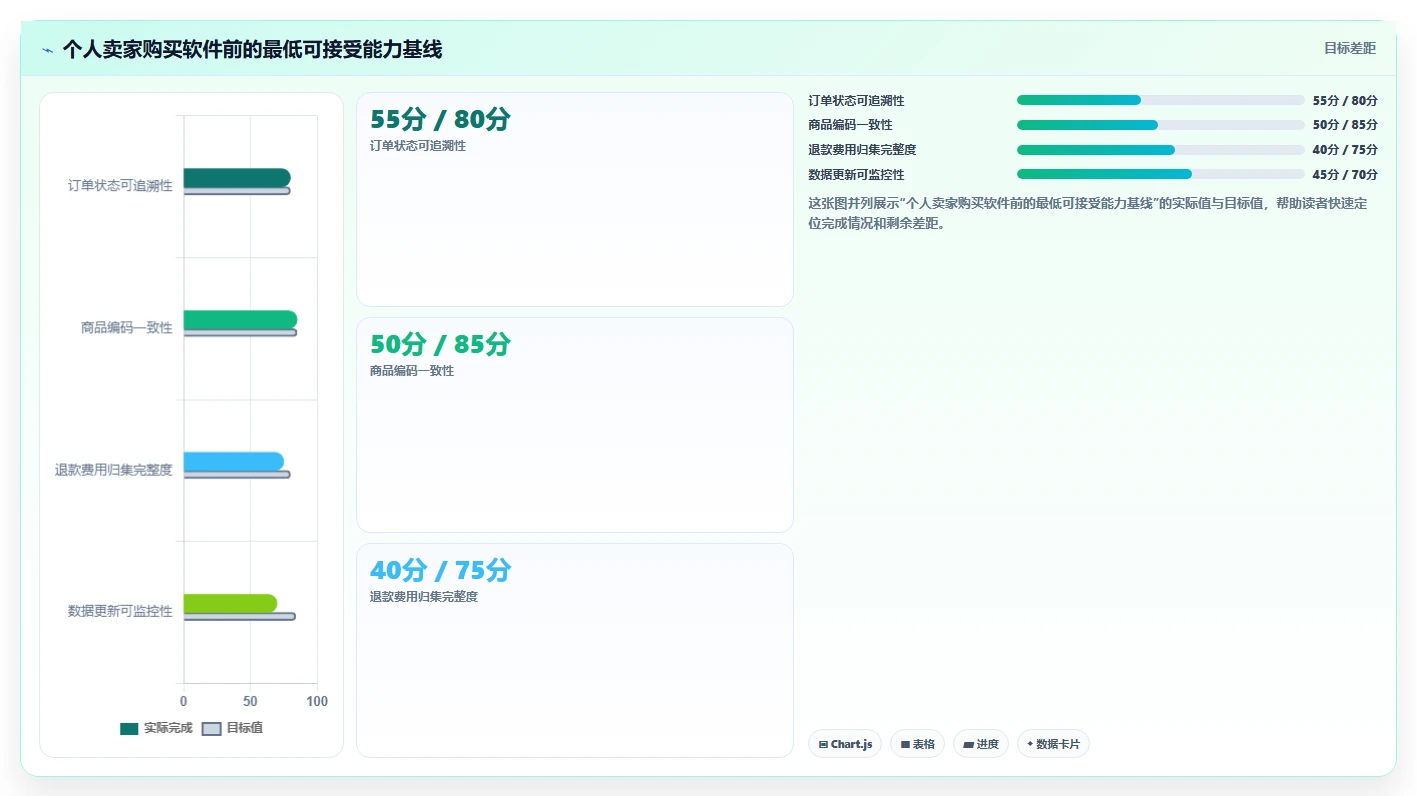The width and height of the screenshot is (1417, 796).
Task: Click the 商品编码一致性 chart axis label
Action: [127, 328]
